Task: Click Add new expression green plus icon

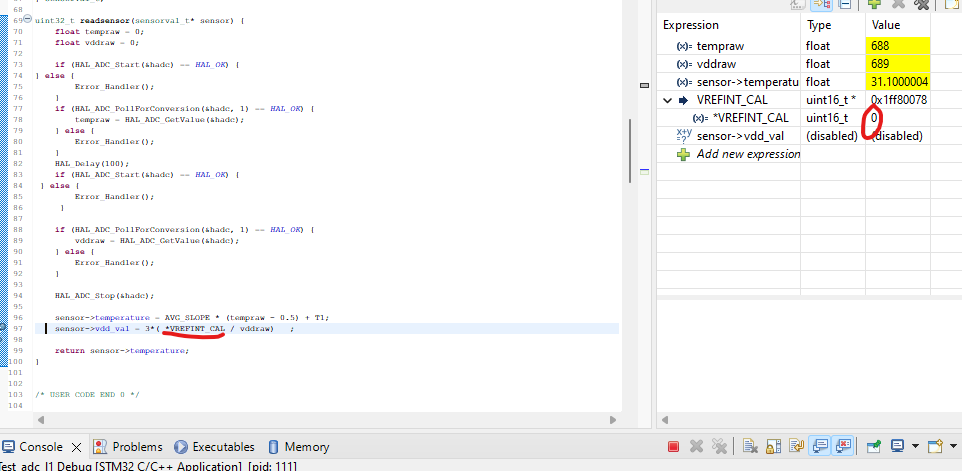Action: click(683, 154)
